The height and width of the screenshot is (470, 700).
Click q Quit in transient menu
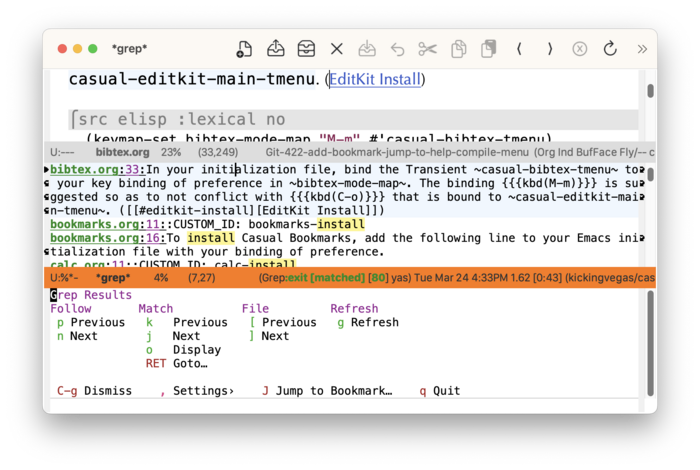[440, 391]
